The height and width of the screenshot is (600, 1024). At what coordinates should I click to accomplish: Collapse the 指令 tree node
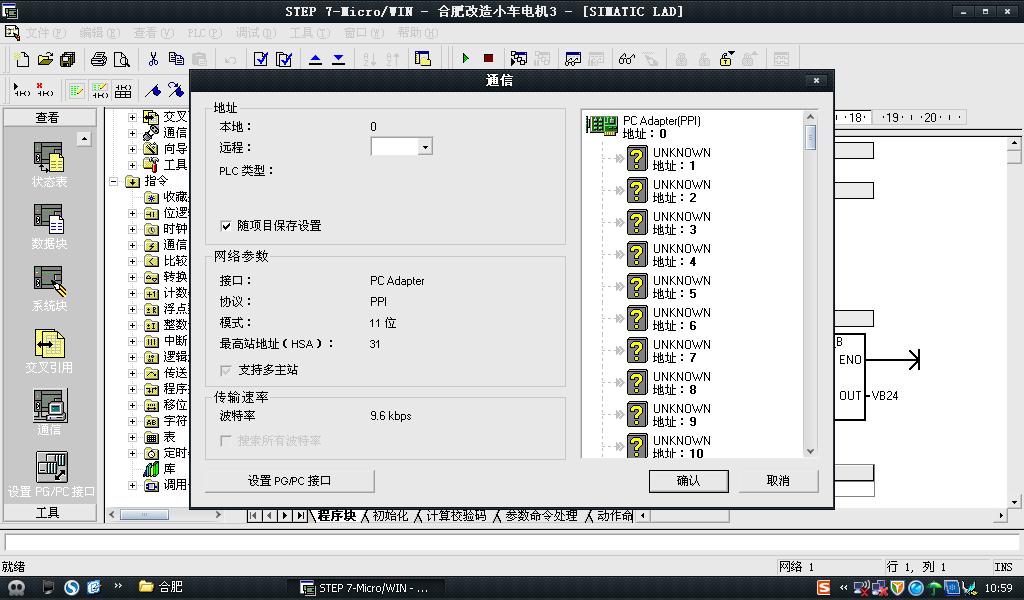pos(114,181)
